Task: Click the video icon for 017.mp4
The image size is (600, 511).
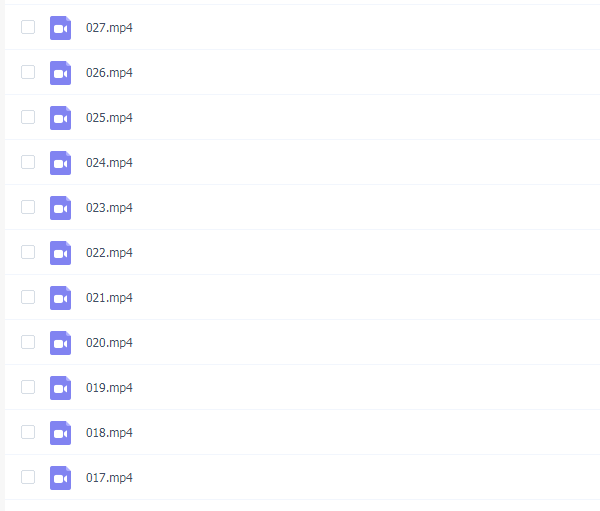Action: pos(60,478)
